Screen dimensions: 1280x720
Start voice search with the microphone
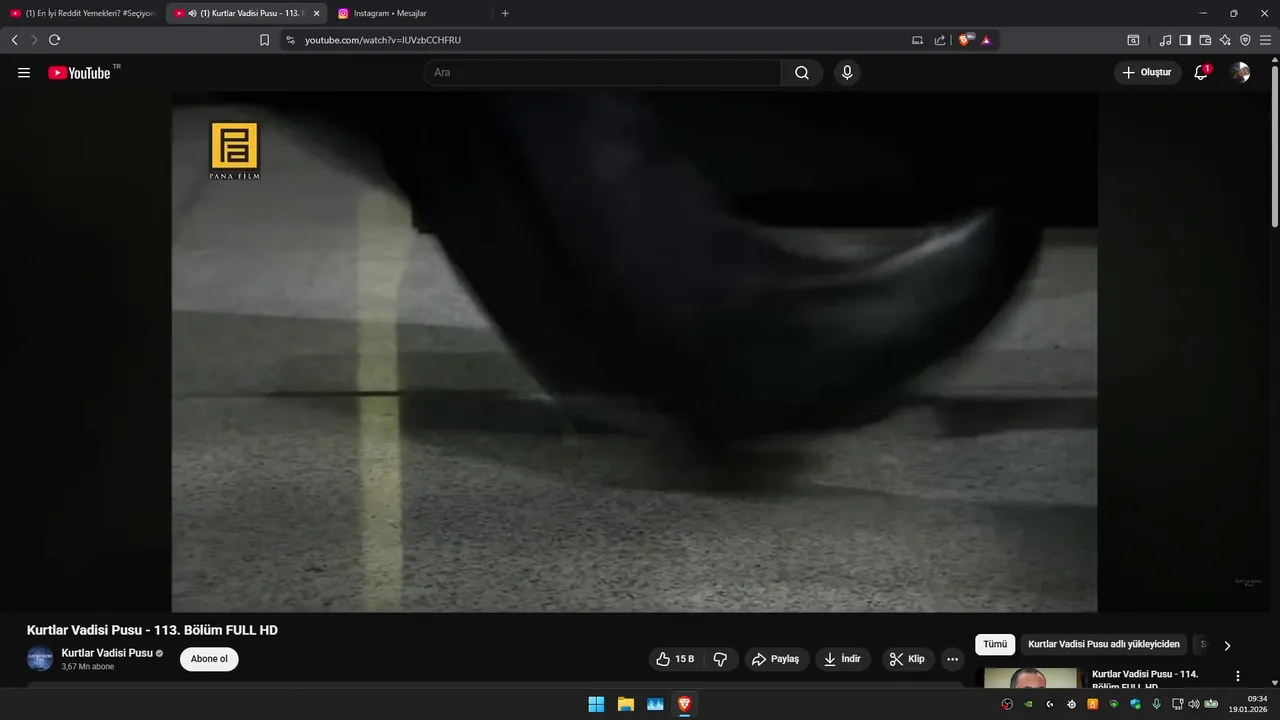click(847, 73)
